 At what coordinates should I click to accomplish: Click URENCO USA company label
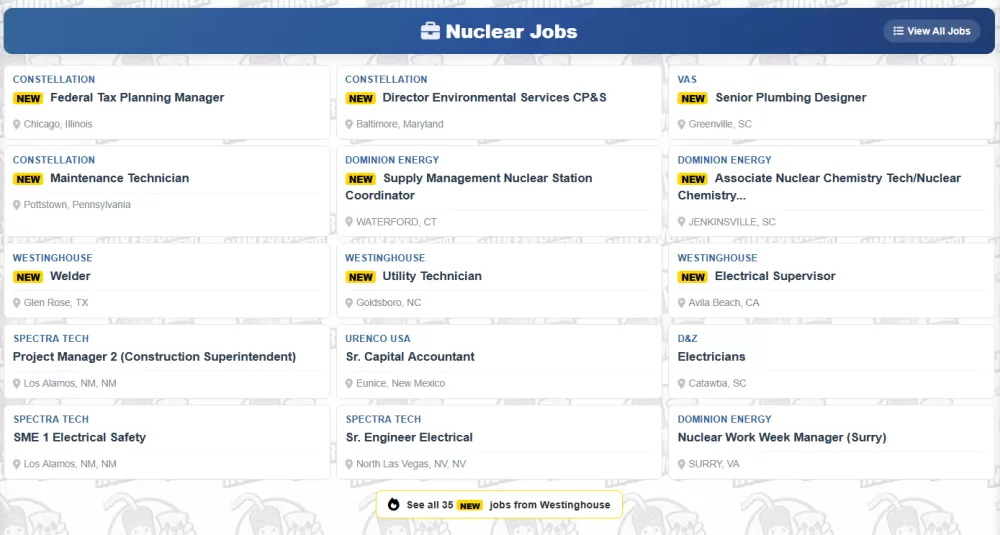(x=378, y=339)
